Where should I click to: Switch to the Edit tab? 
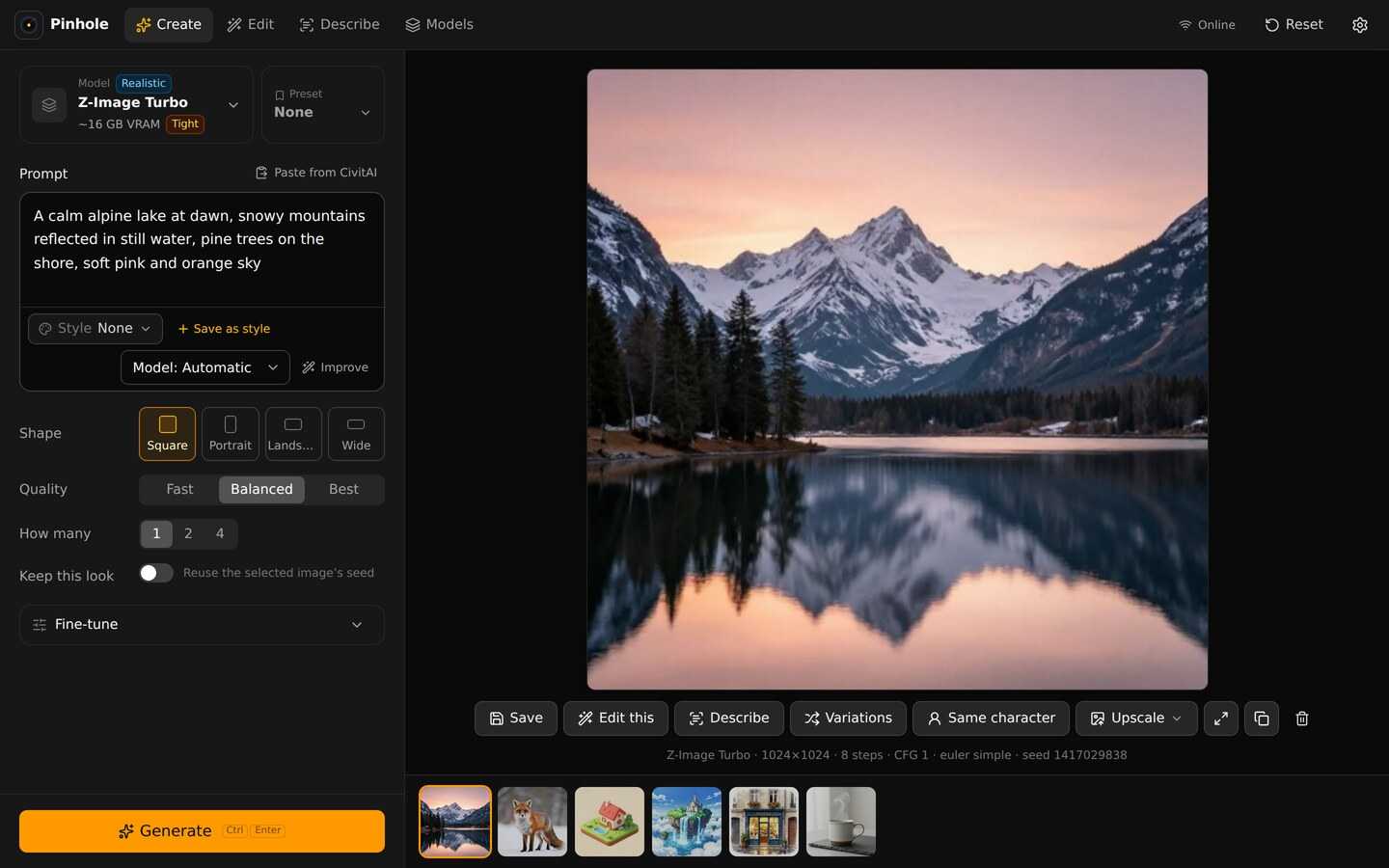click(251, 25)
